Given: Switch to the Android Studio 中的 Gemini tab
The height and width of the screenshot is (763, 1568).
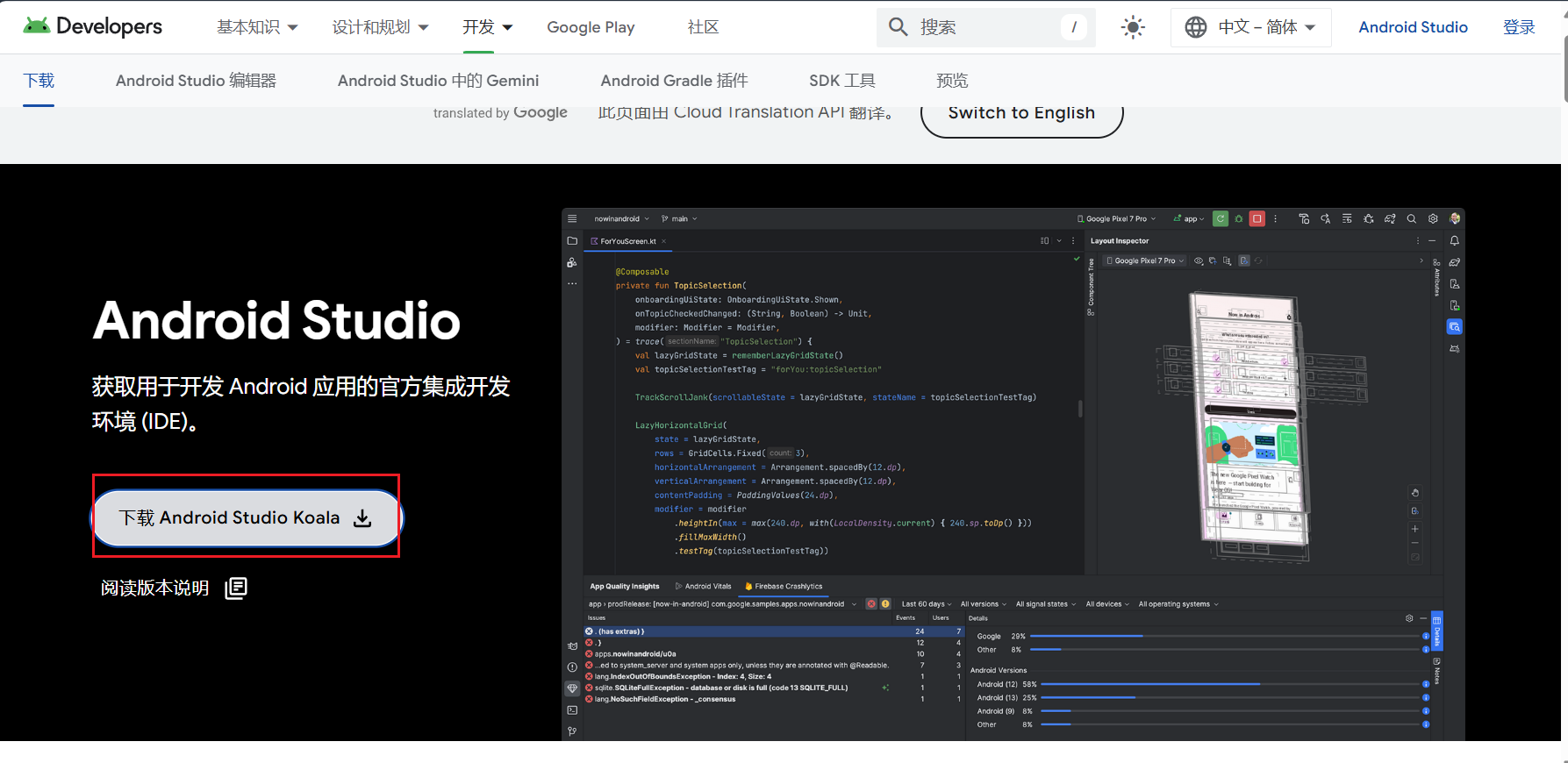Looking at the screenshot, I should coord(438,81).
